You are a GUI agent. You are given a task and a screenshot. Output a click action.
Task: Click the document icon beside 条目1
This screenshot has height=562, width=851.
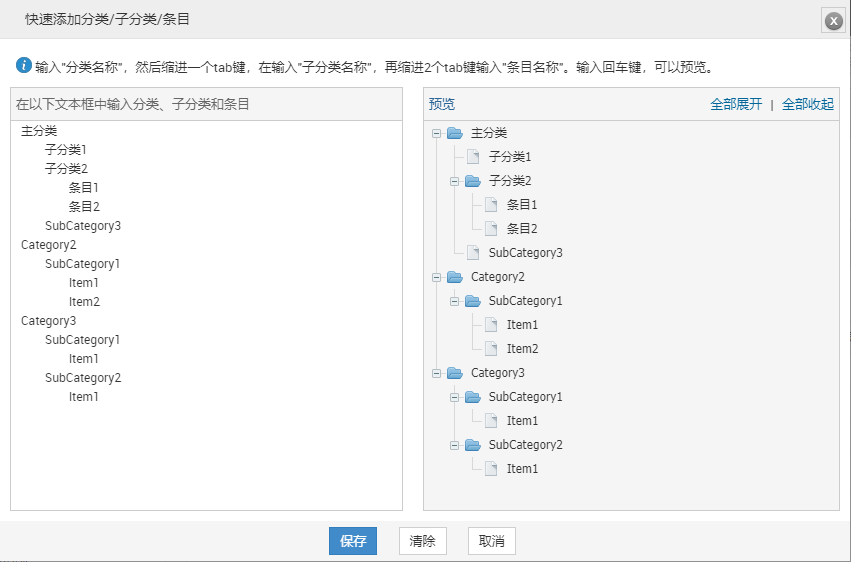491,205
